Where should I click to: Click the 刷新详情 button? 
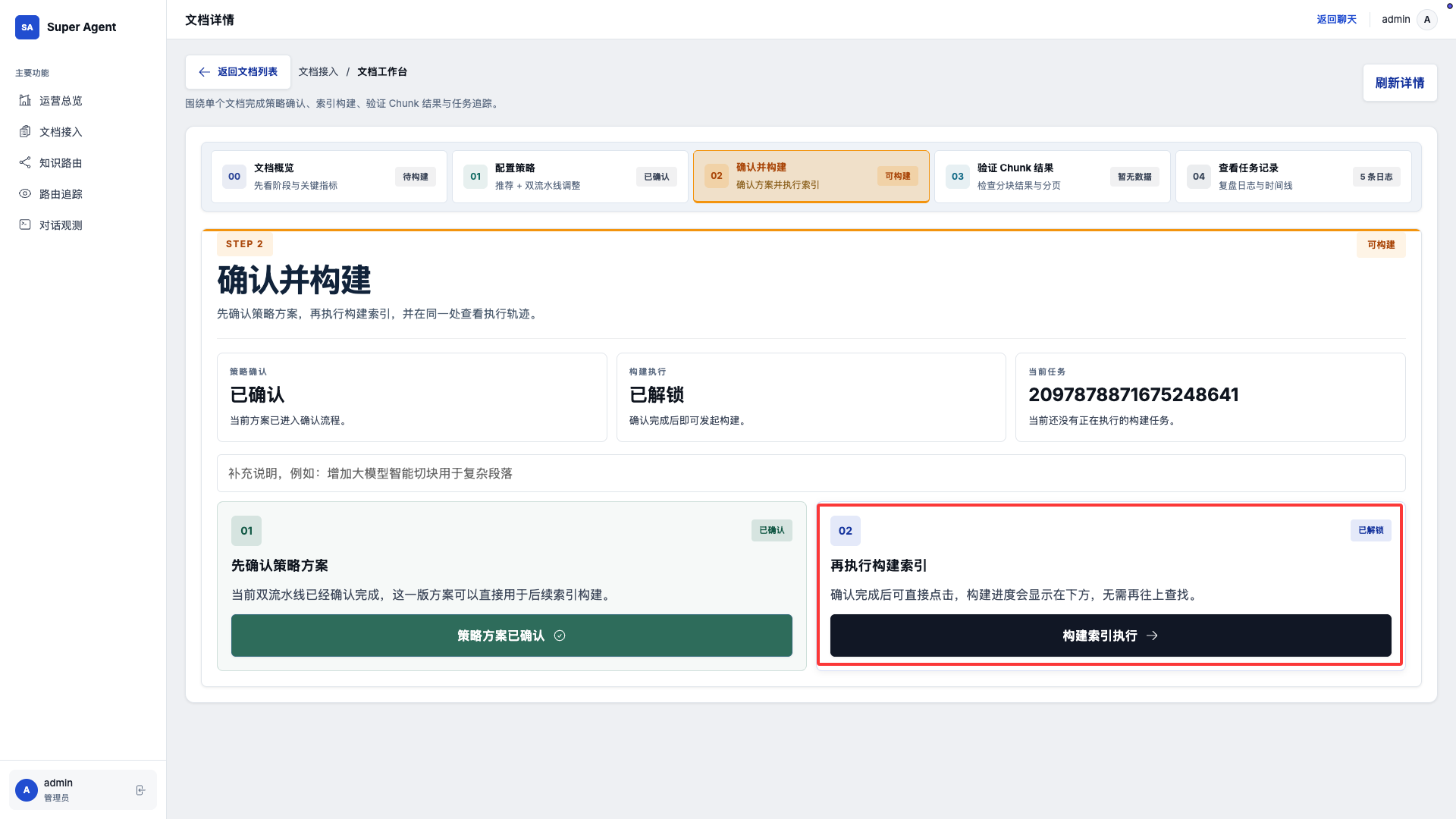1399,83
